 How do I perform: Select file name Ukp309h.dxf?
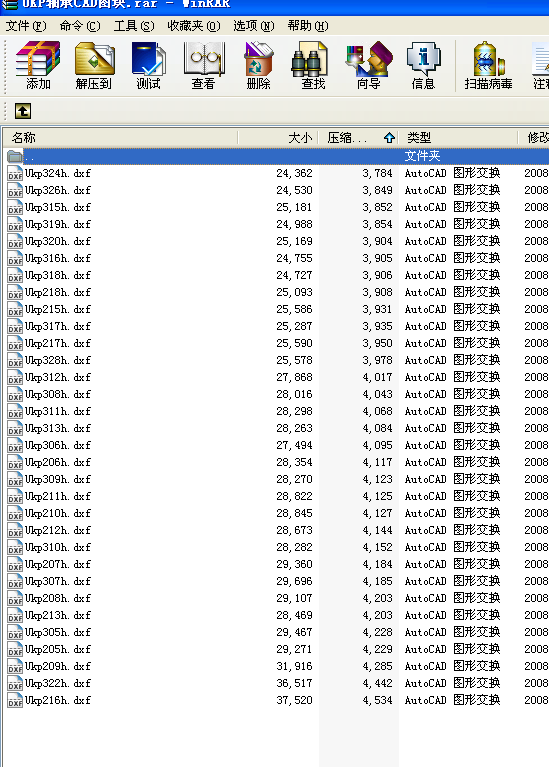(x=58, y=479)
